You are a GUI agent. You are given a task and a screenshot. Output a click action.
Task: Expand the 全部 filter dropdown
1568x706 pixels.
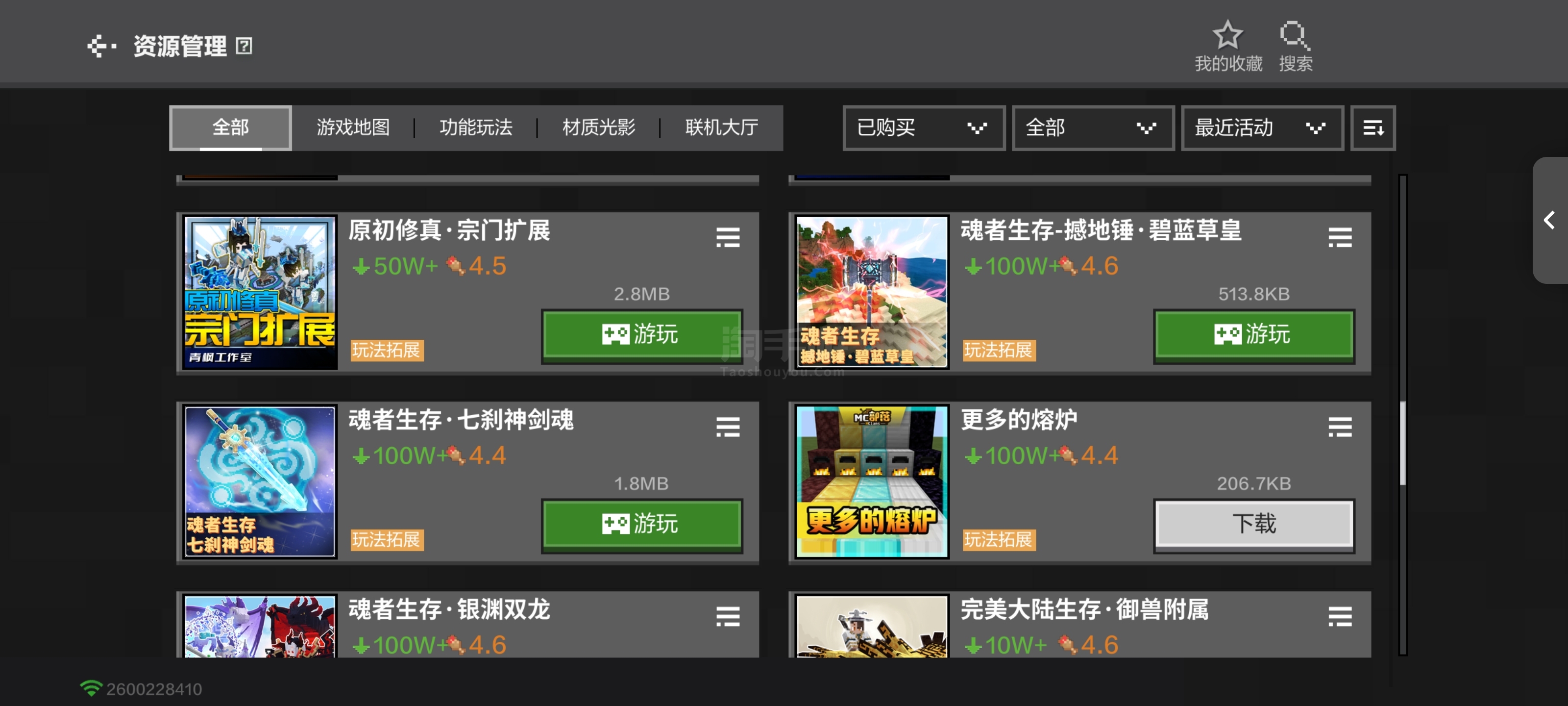coord(1092,128)
